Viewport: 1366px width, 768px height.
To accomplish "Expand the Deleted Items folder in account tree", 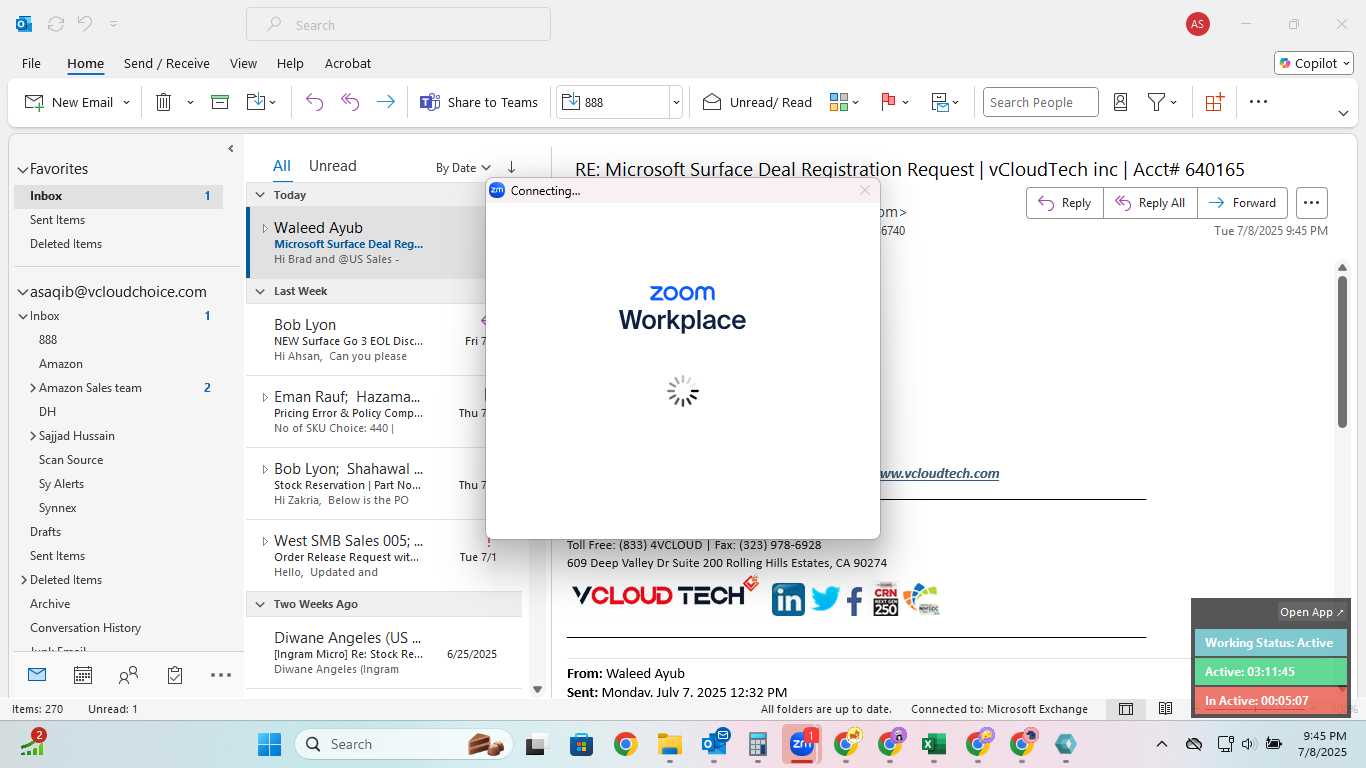I will click(24, 580).
